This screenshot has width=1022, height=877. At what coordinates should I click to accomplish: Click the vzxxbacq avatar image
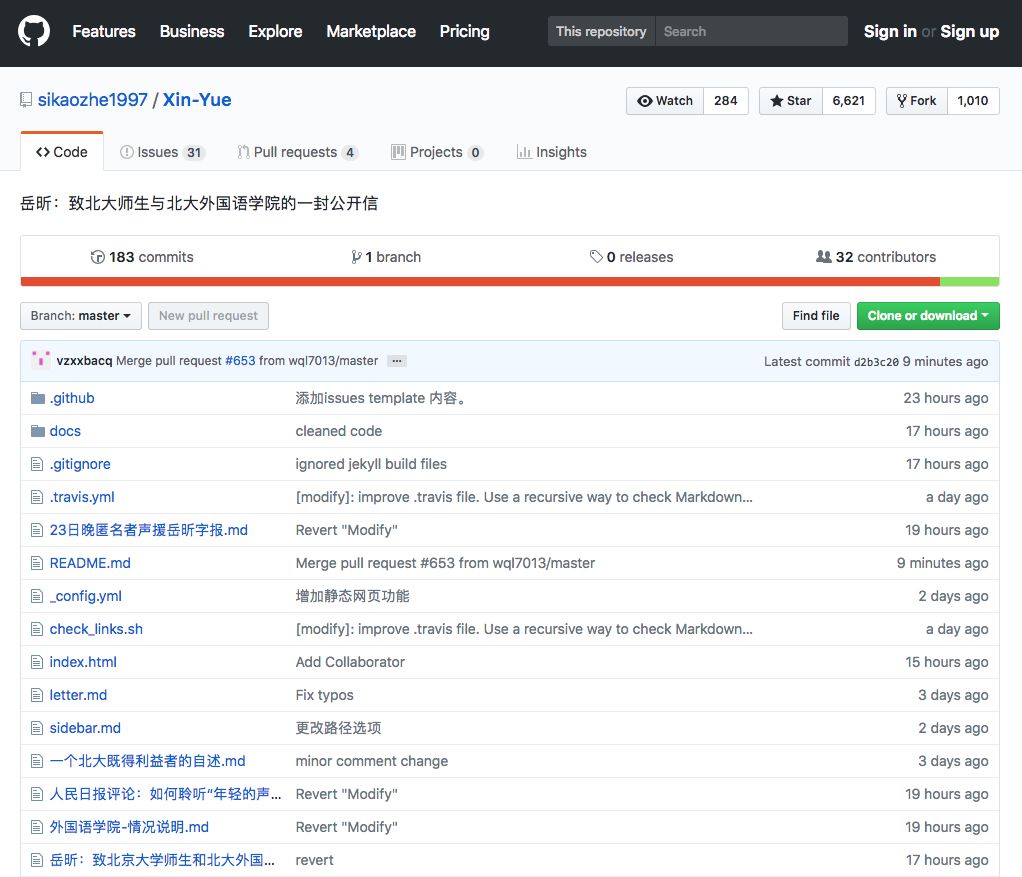click(x=40, y=360)
